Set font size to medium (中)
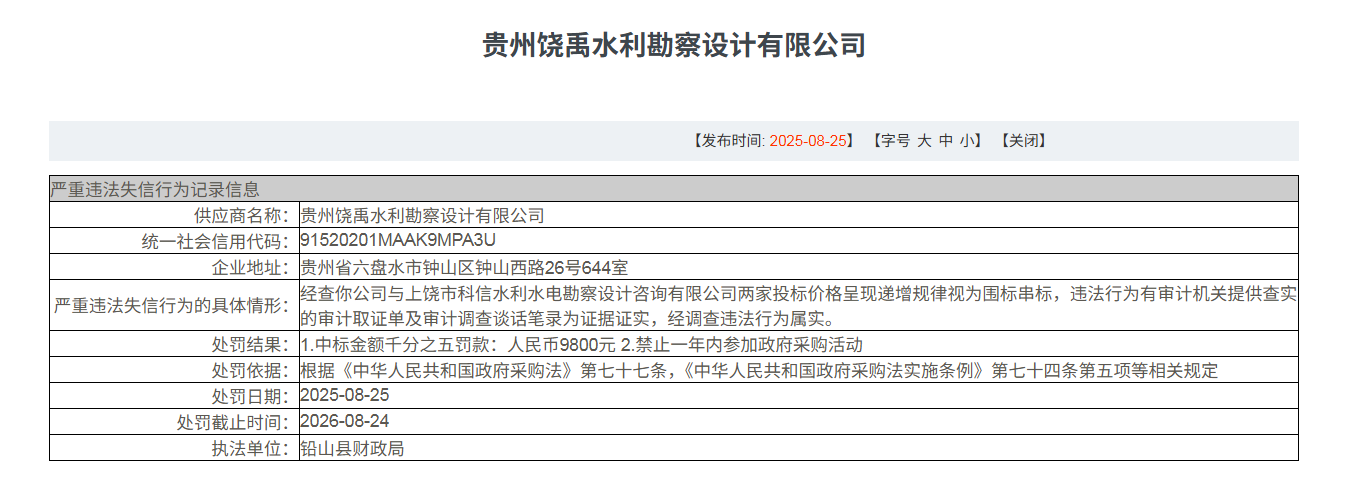Screen dimensions: 1346x482 946,141
